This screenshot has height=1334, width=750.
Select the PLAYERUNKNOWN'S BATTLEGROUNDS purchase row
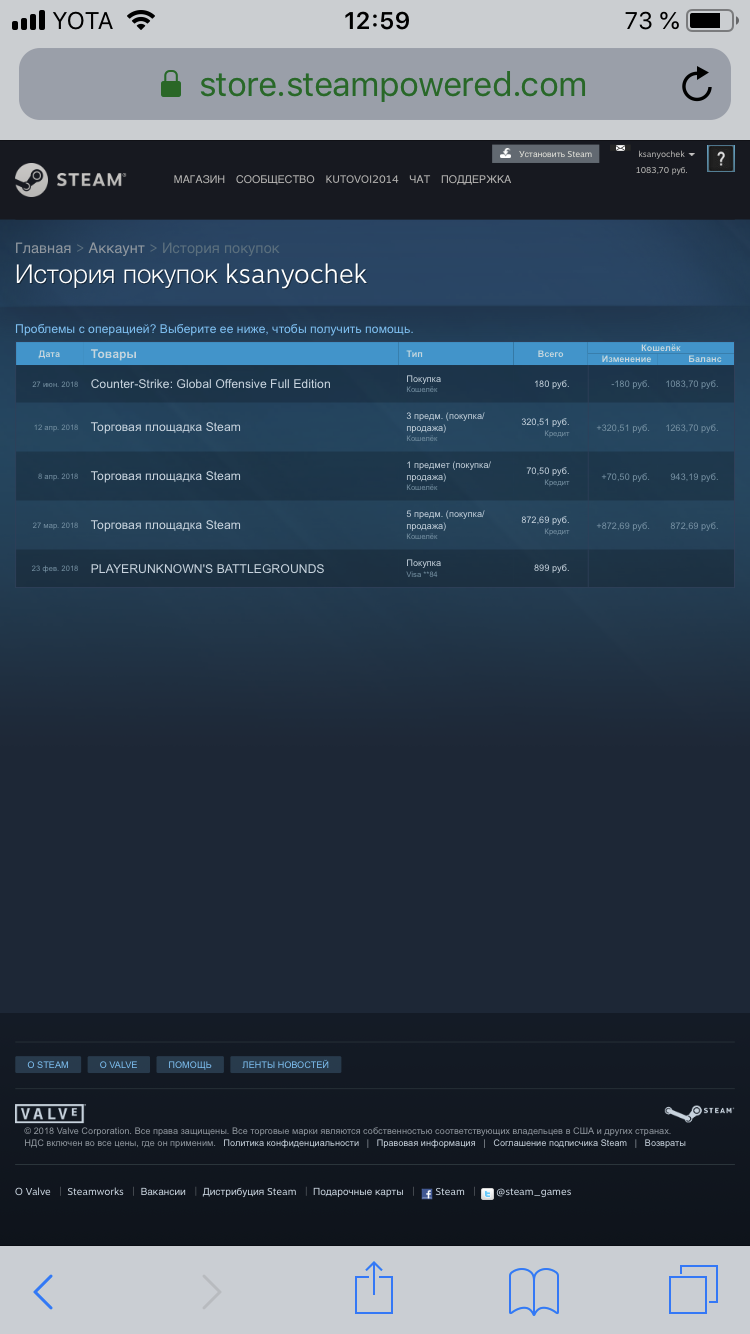[x=374, y=568]
